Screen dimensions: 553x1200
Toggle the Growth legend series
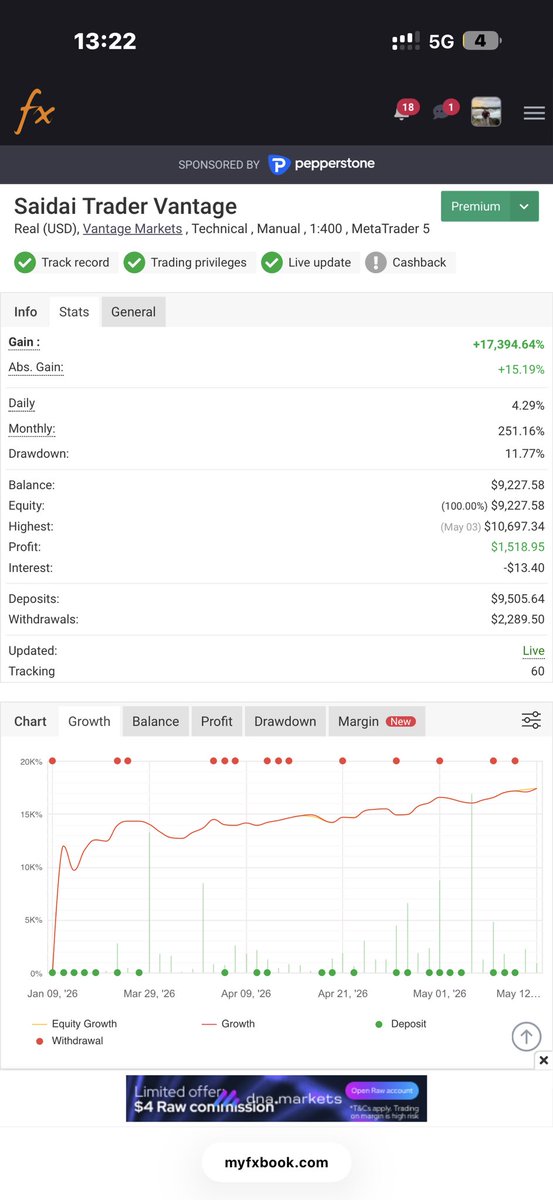[x=228, y=1024]
